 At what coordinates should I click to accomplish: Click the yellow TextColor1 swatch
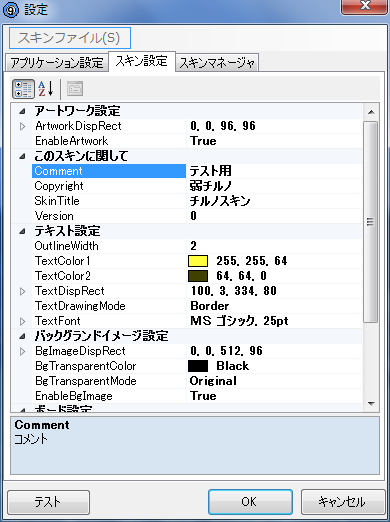198,261
